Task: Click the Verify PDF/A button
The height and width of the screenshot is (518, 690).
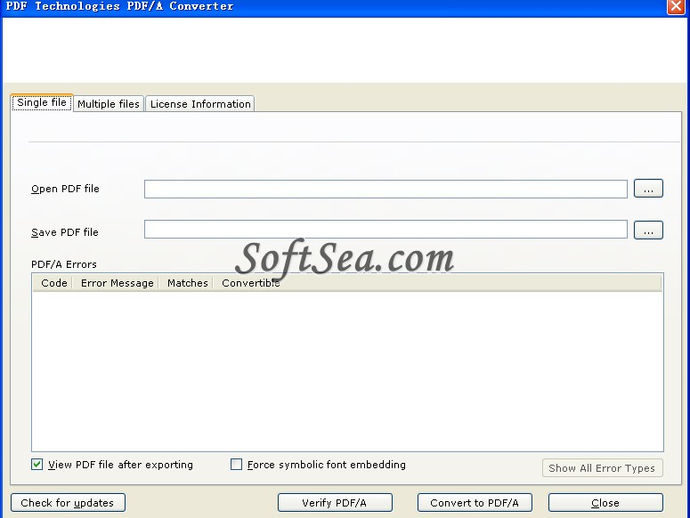Action: pos(335,503)
